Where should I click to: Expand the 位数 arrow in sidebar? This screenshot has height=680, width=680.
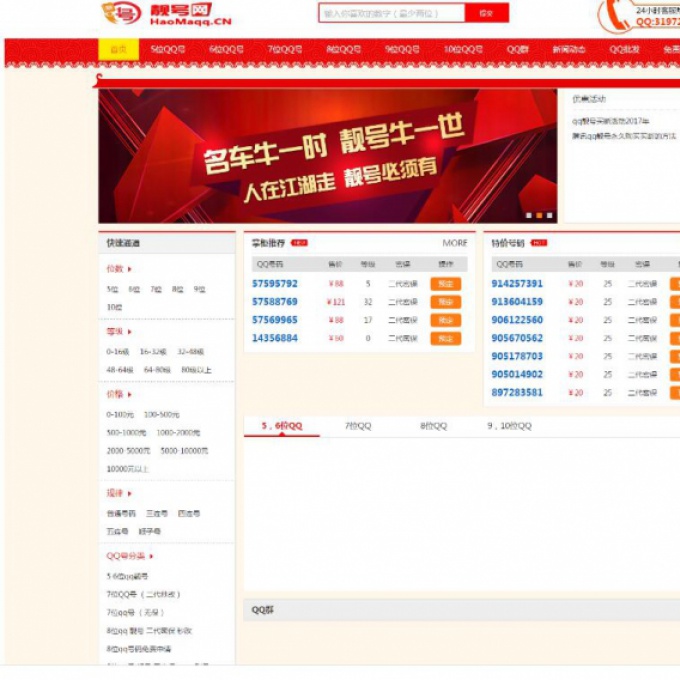129,269
